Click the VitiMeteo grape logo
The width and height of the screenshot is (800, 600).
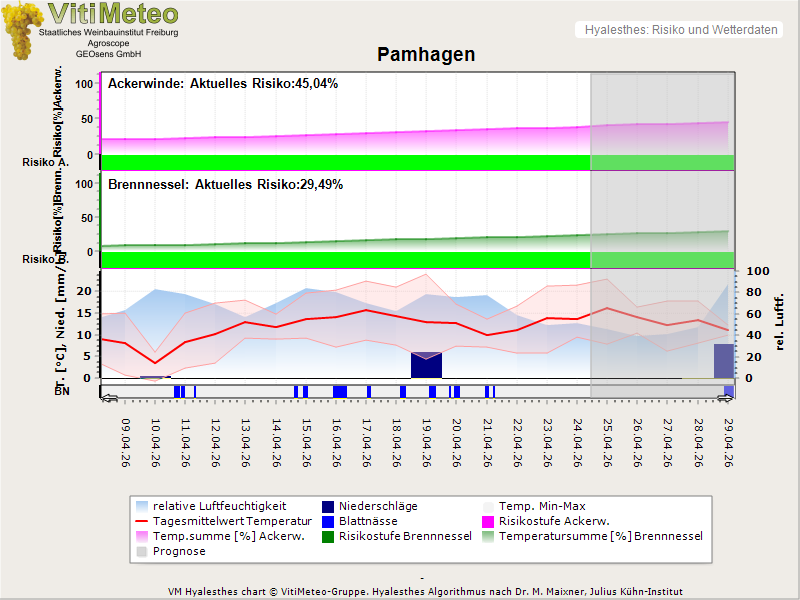click(x=22, y=30)
